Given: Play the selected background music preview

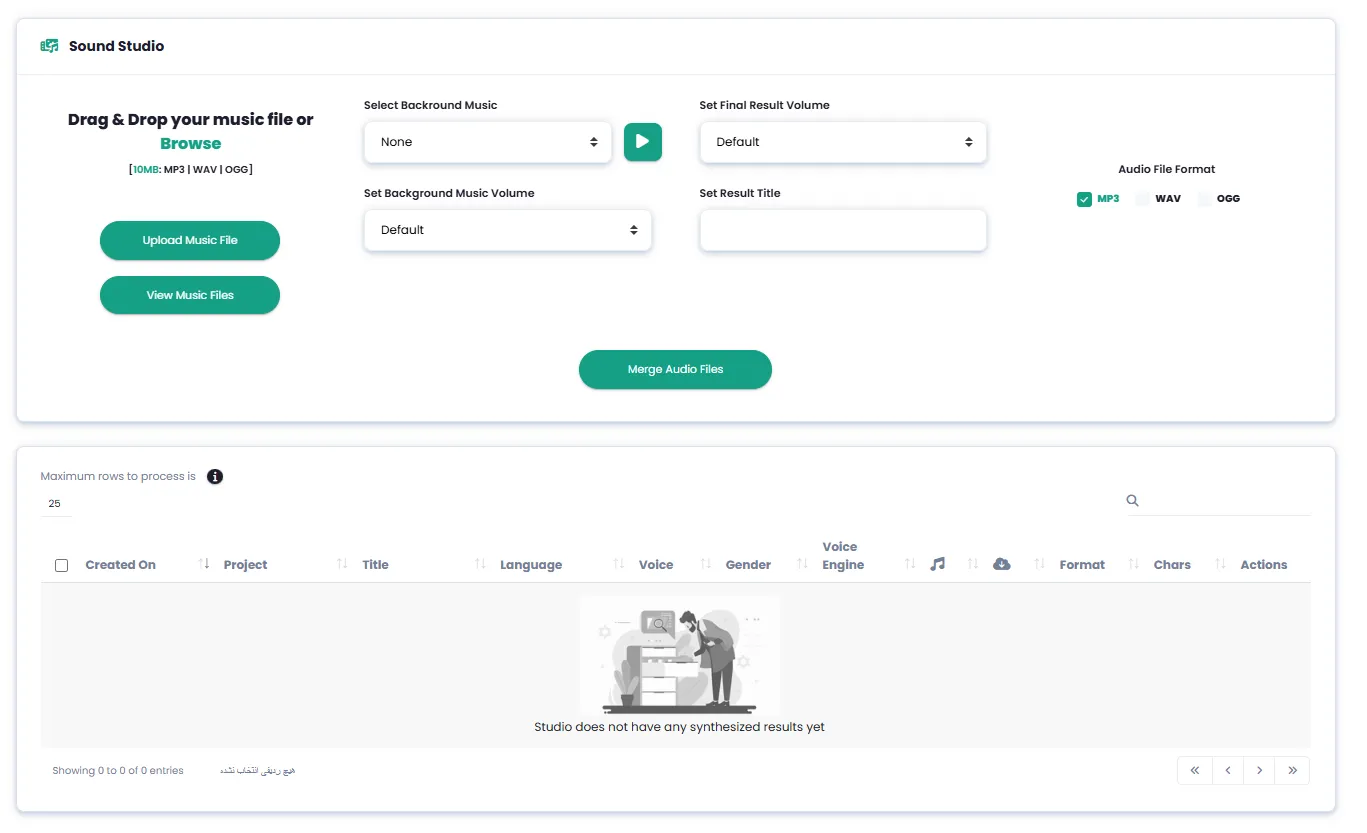Looking at the screenshot, I should coord(643,142).
